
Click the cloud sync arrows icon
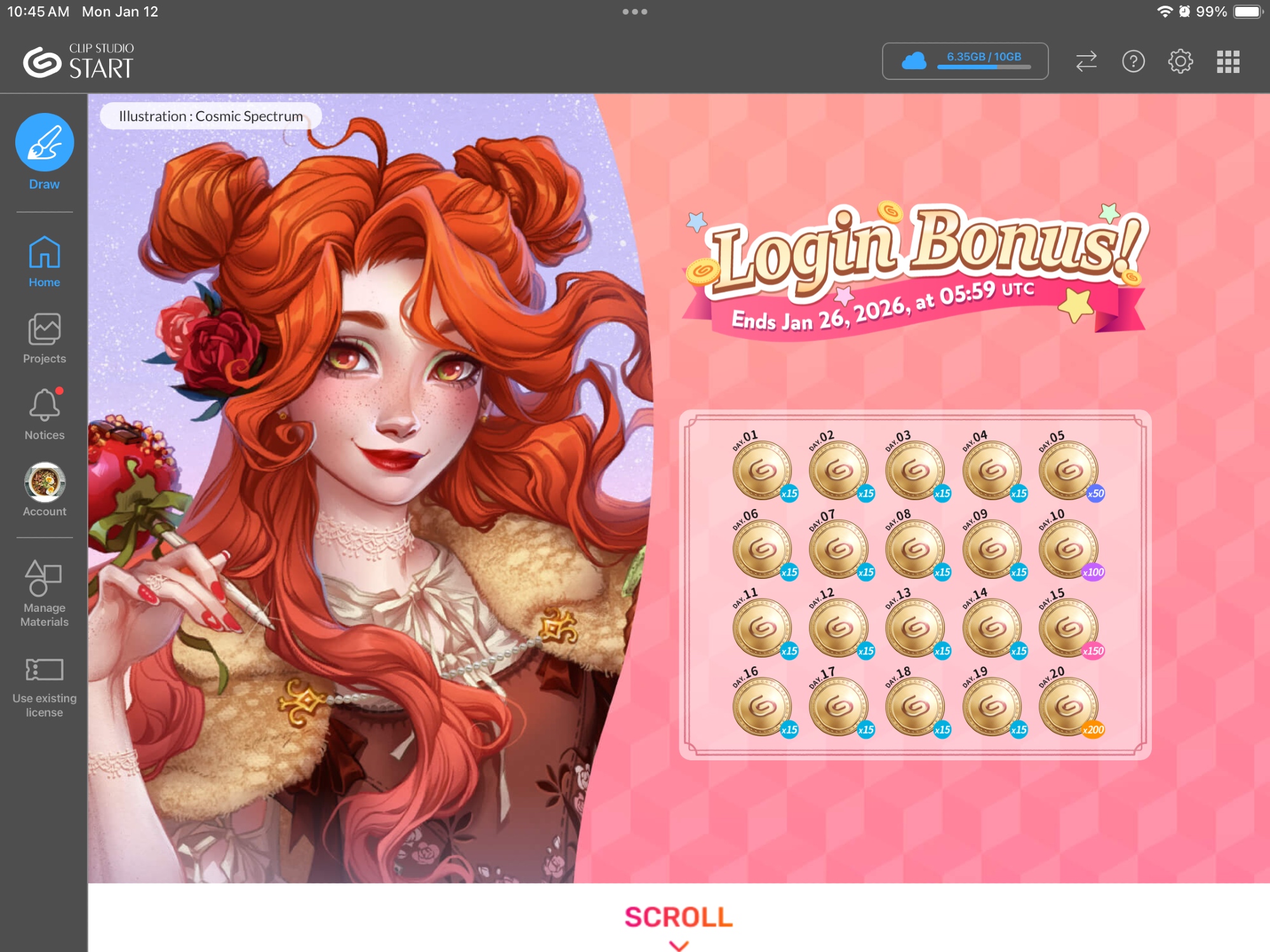click(x=1086, y=62)
